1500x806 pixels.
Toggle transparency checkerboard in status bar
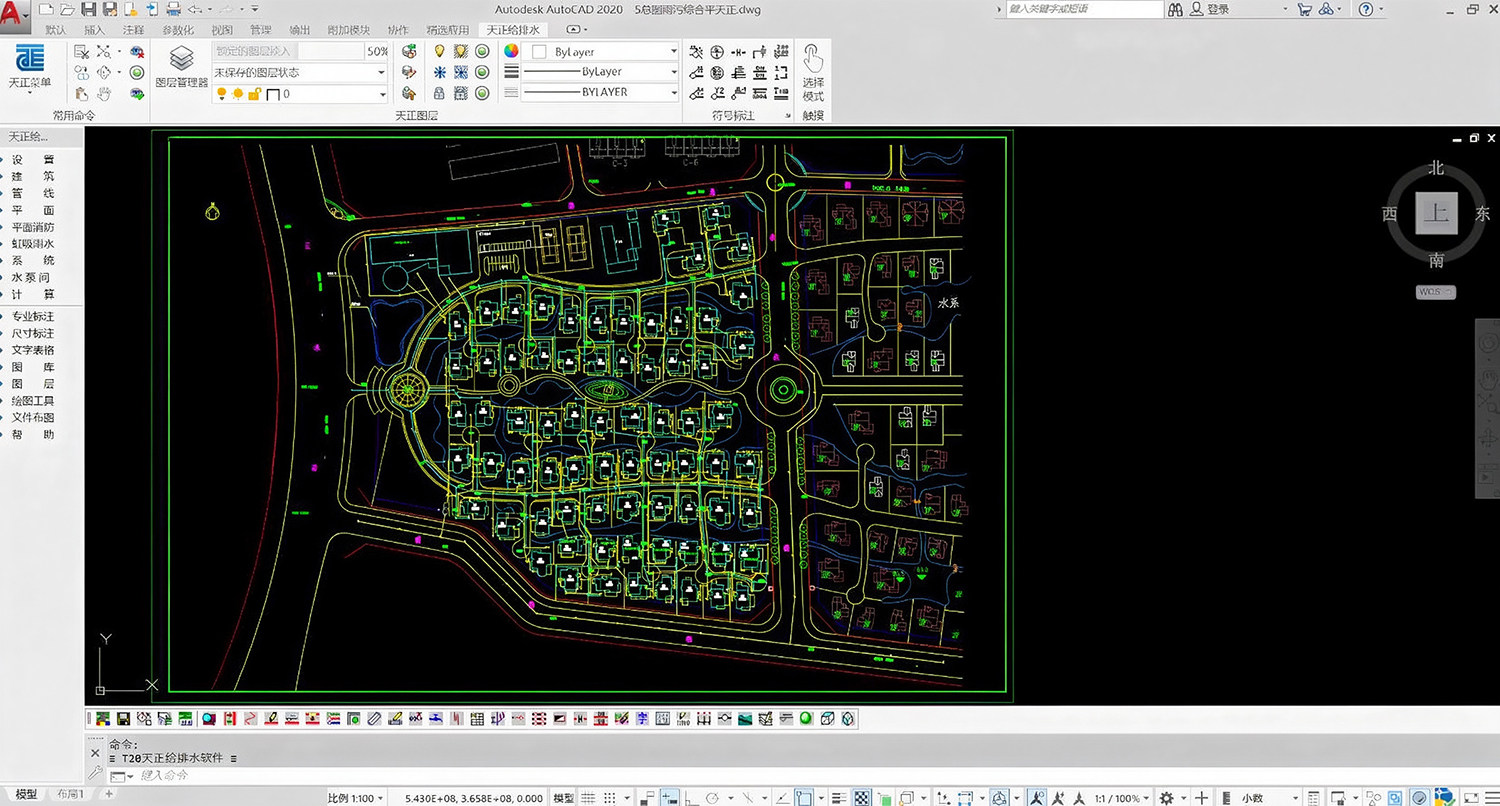point(861,798)
